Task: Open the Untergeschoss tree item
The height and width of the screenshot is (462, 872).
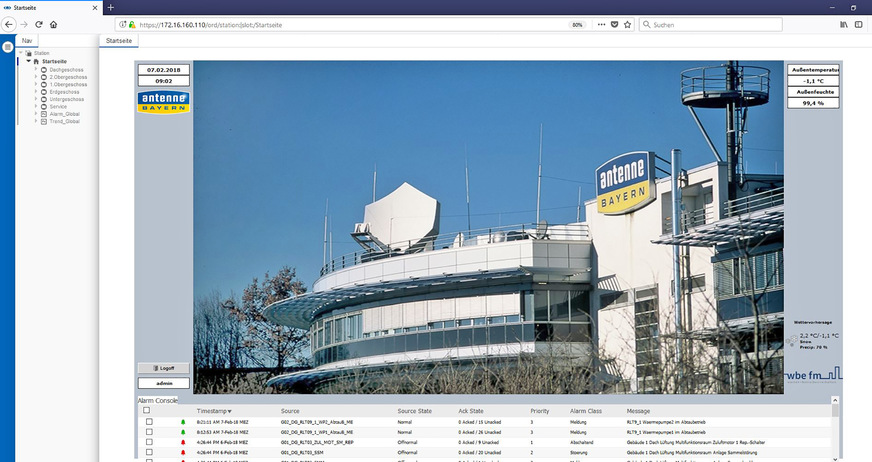Action: coord(67,99)
